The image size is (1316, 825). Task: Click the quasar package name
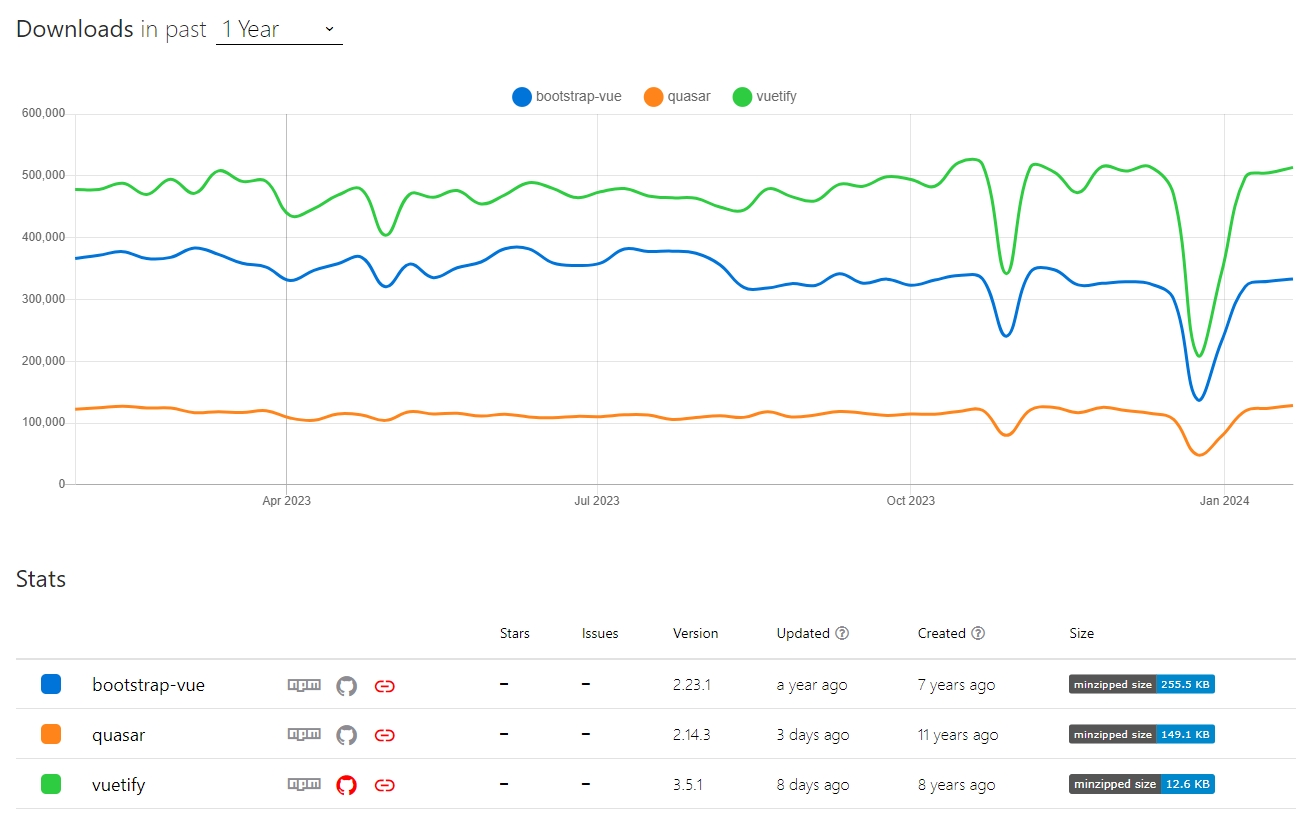pos(118,734)
